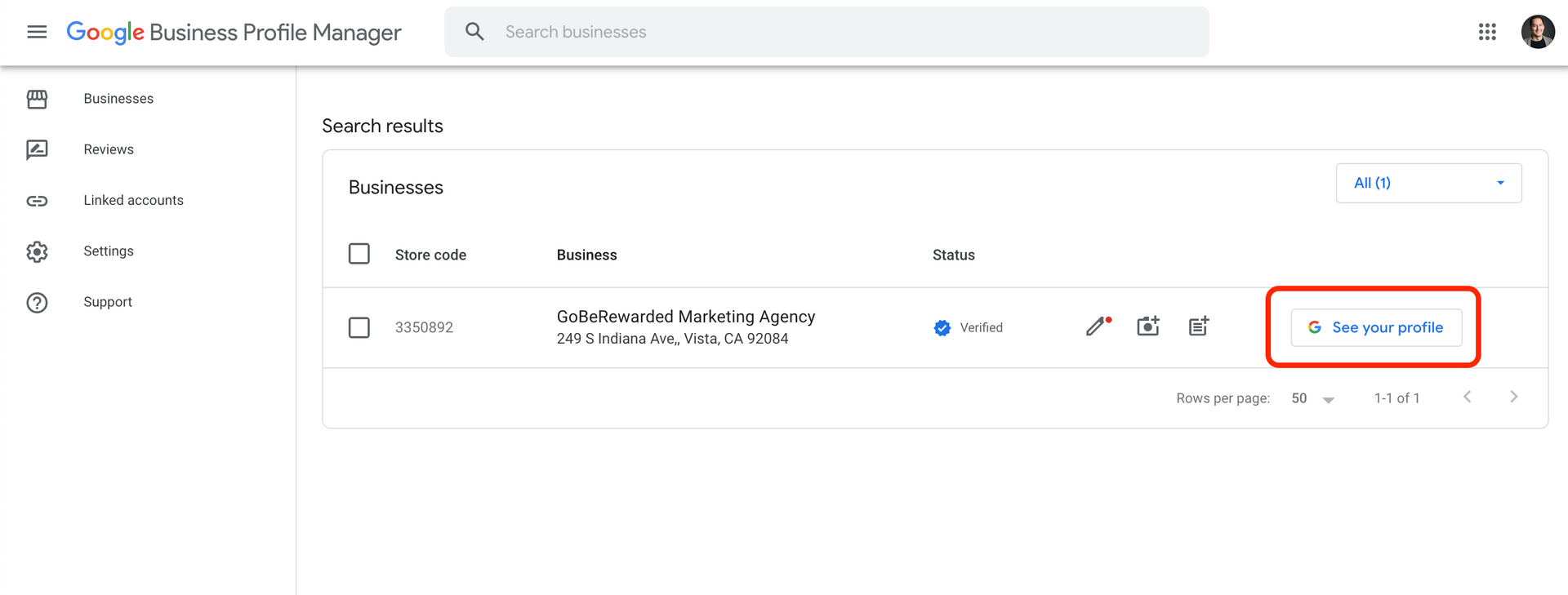This screenshot has height=595, width=1568.
Task: Click address 249 S Indiana Ave
Action: [x=672, y=339]
